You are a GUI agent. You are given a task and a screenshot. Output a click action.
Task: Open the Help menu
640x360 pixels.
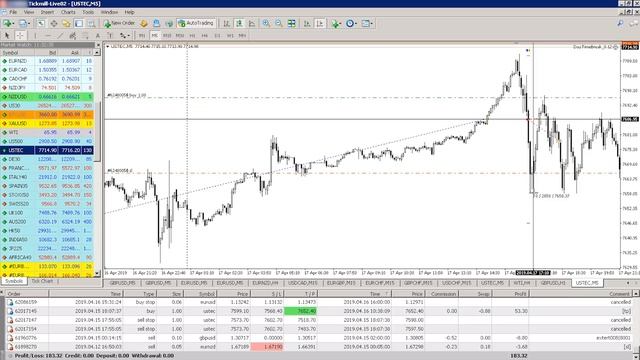coord(129,12)
